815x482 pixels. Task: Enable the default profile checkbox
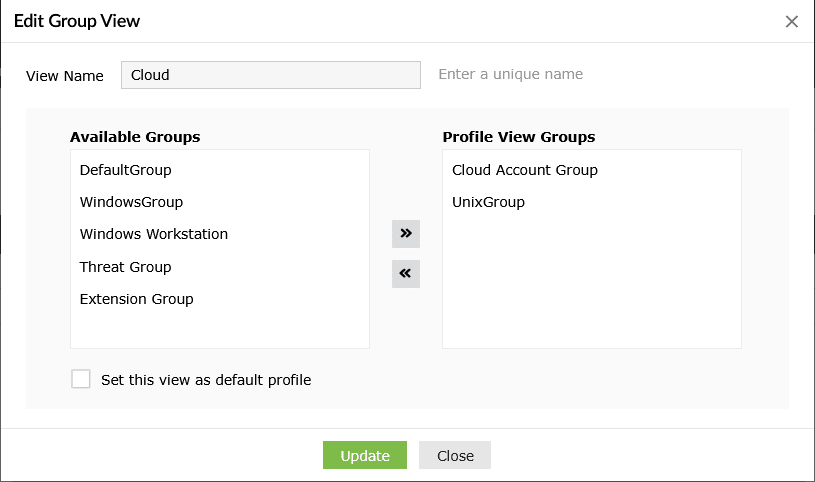(81, 379)
